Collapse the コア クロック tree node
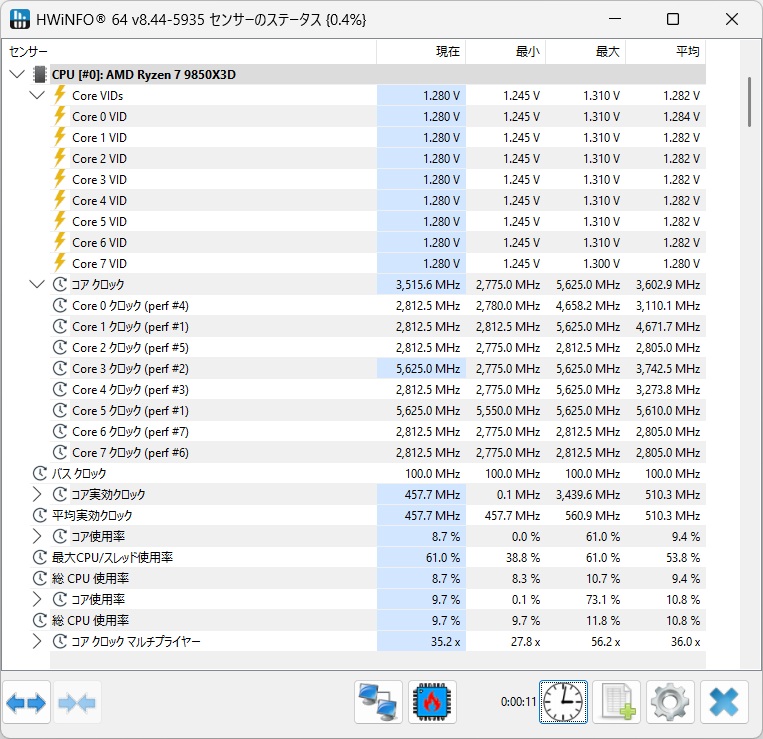This screenshot has width=763, height=739. click(37, 284)
